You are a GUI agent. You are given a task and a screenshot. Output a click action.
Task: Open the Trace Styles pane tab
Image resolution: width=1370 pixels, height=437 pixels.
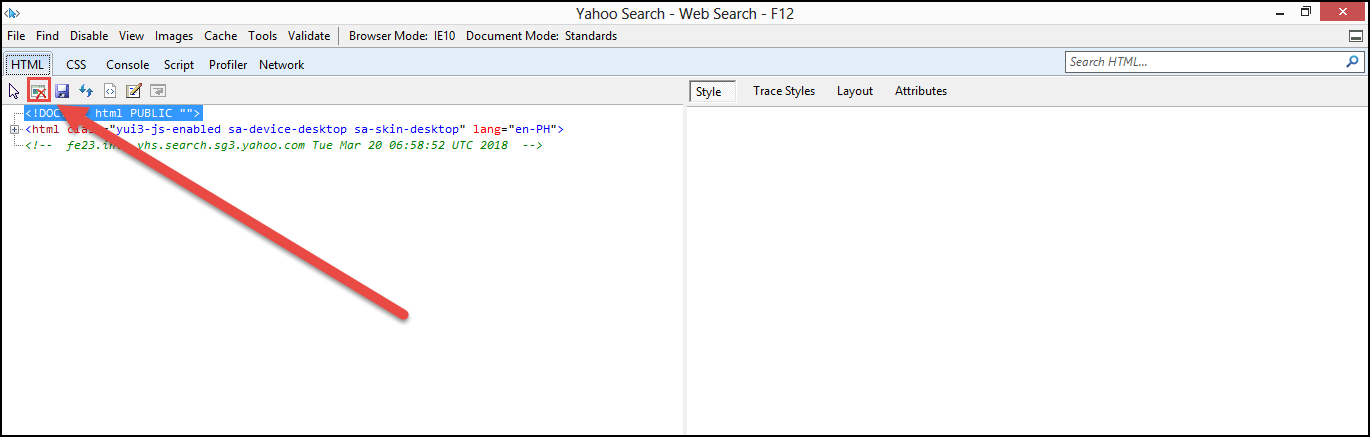783,91
